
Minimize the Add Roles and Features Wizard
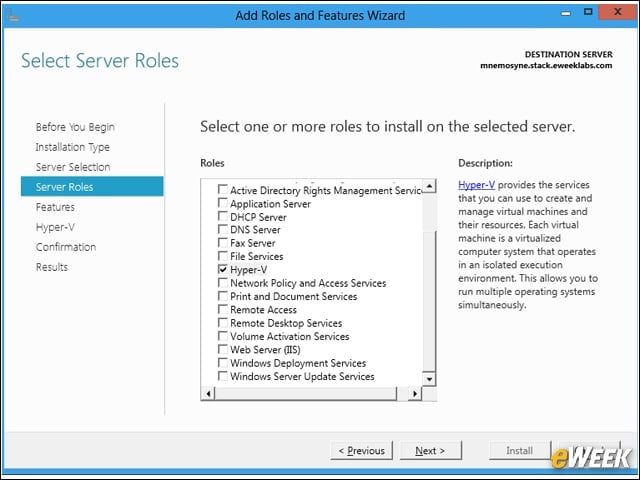566,13
